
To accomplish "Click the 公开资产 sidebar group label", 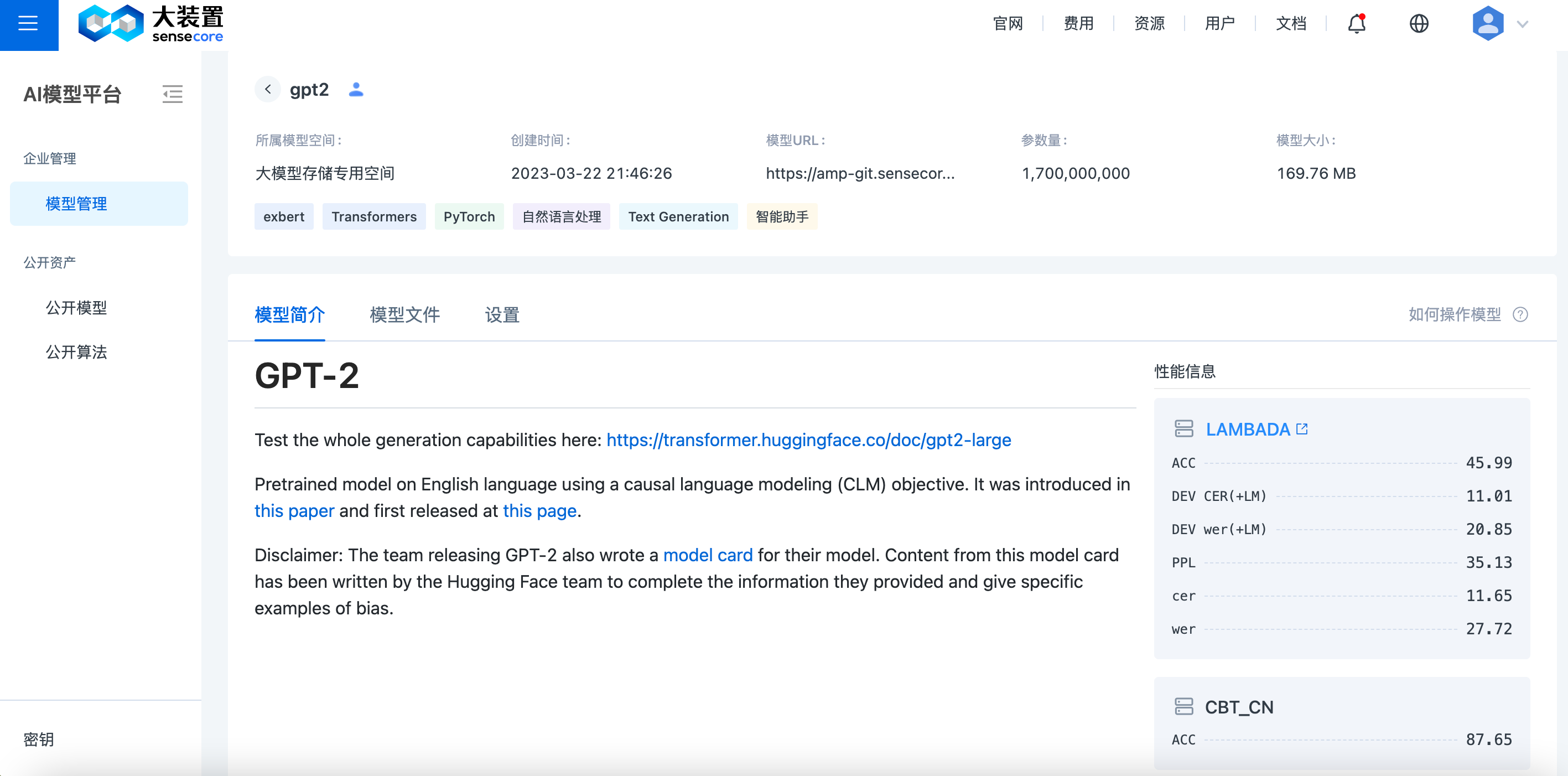I will [50, 262].
